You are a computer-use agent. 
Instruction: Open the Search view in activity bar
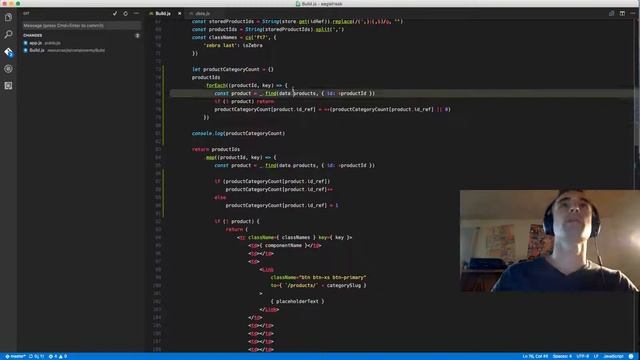pos(8,34)
